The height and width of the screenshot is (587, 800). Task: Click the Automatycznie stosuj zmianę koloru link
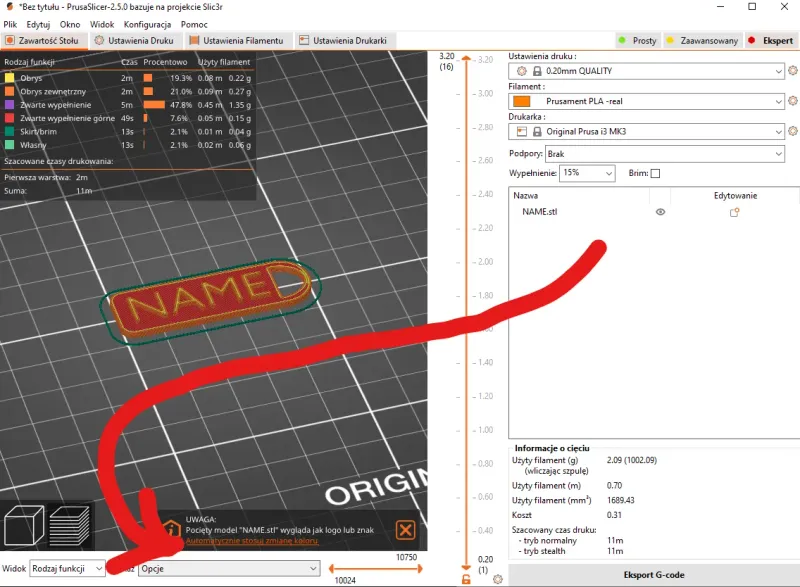tap(252, 541)
